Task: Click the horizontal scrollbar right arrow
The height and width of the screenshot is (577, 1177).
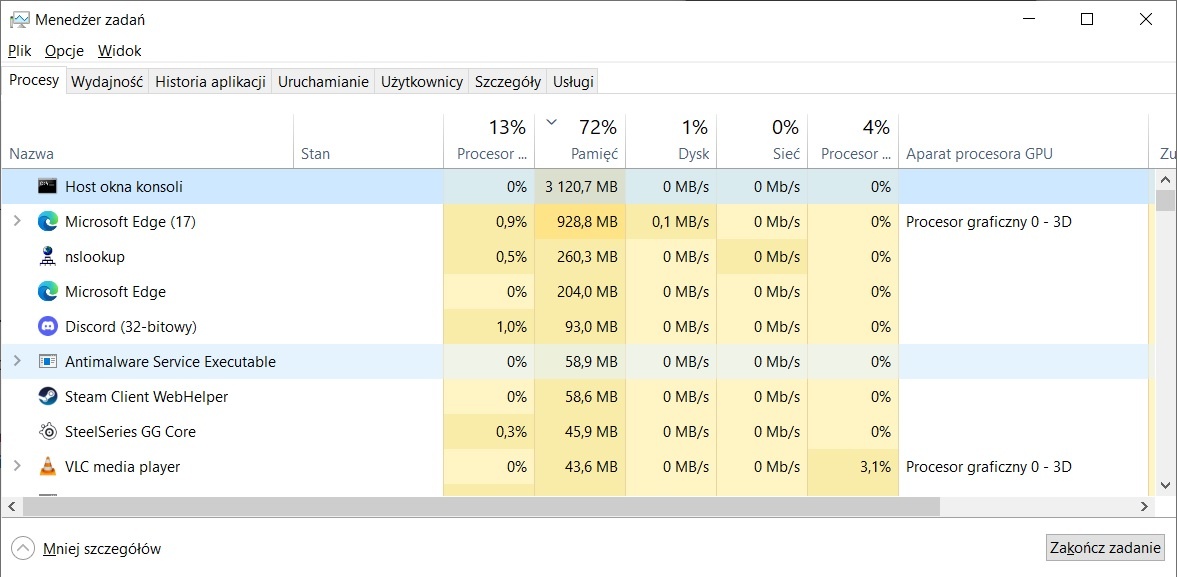Action: 1145,507
